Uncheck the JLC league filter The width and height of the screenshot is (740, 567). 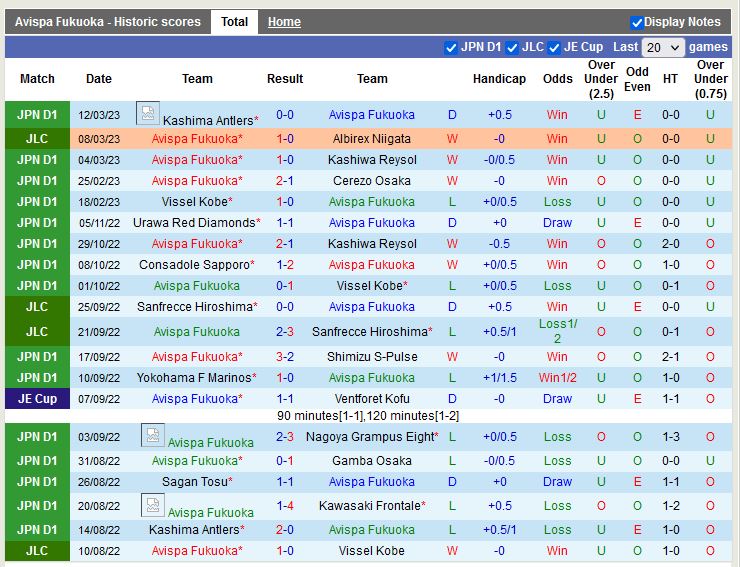point(512,48)
